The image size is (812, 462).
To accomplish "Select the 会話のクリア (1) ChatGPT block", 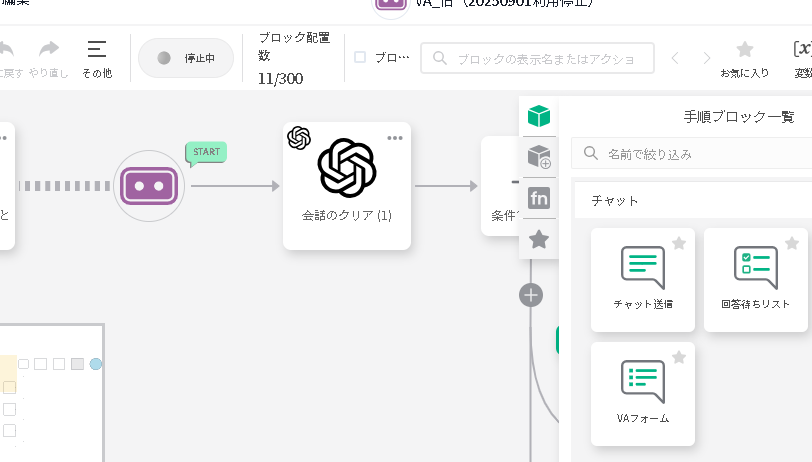I will coord(346,185).
